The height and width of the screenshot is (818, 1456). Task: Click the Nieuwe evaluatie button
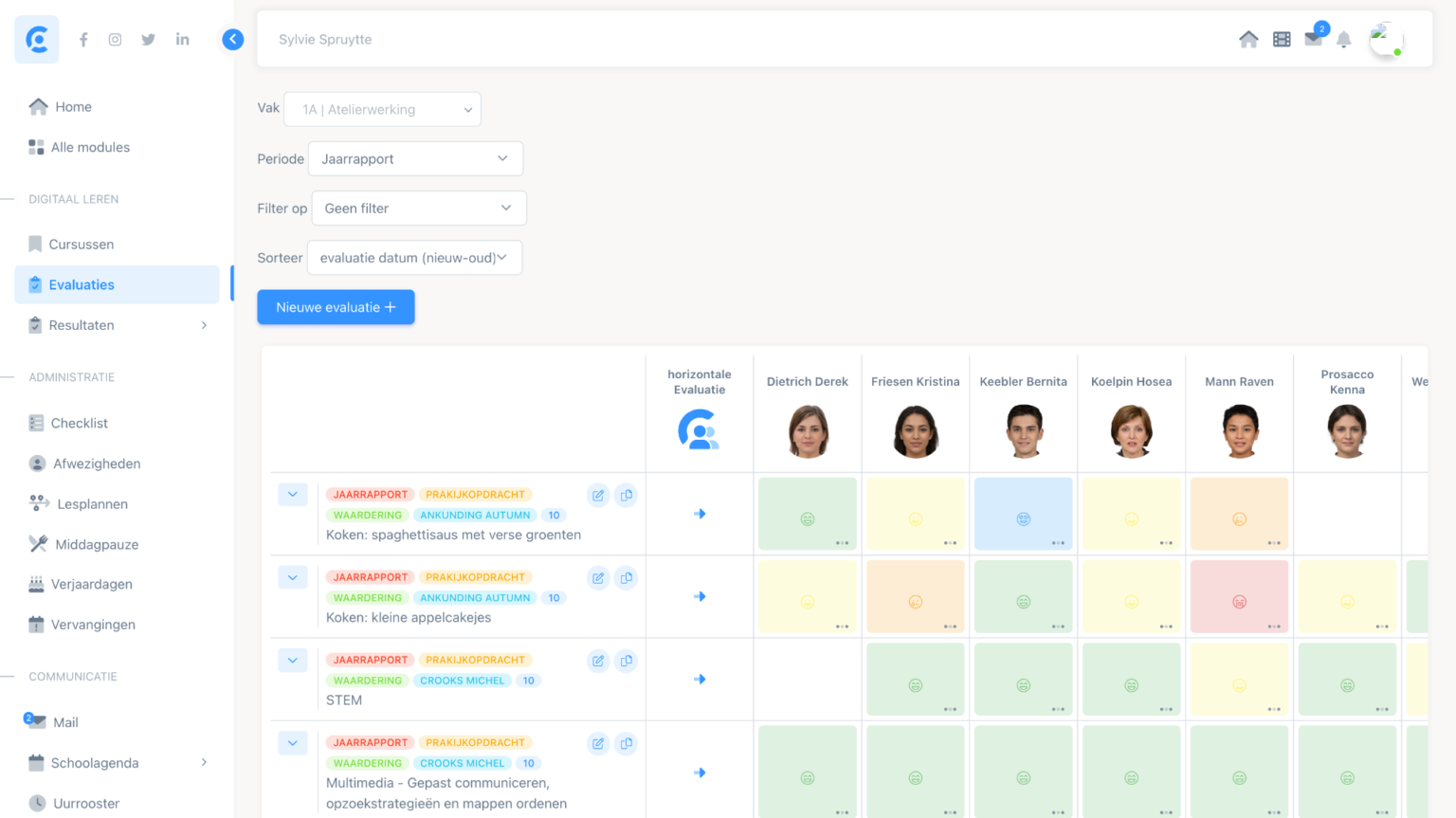[336, 307]
